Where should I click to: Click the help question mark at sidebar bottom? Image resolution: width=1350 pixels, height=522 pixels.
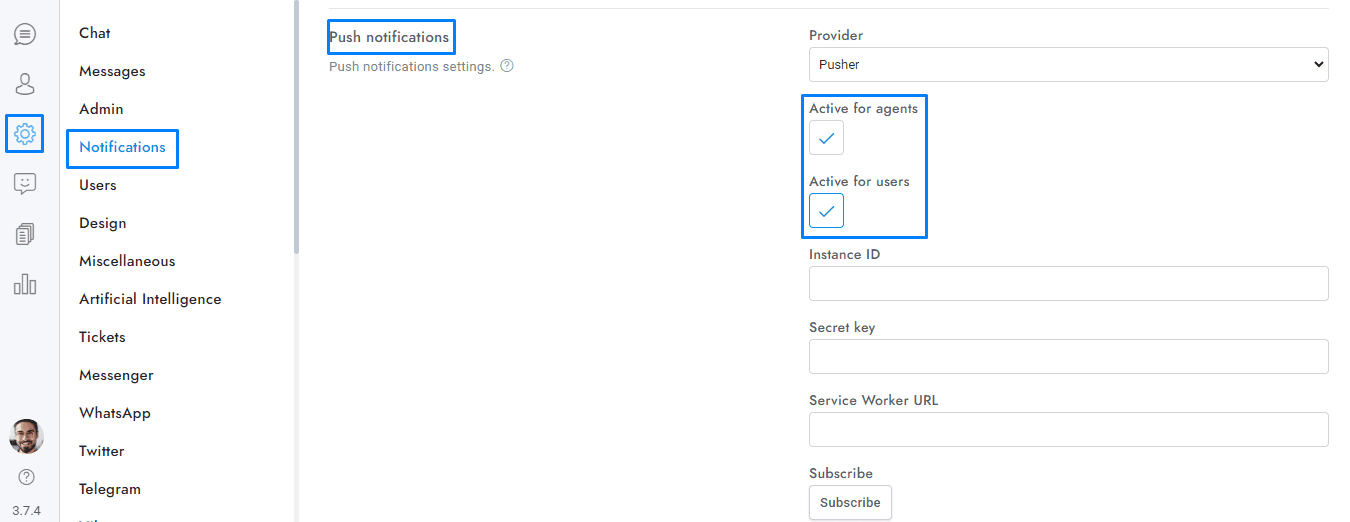(x=27, y=477)
